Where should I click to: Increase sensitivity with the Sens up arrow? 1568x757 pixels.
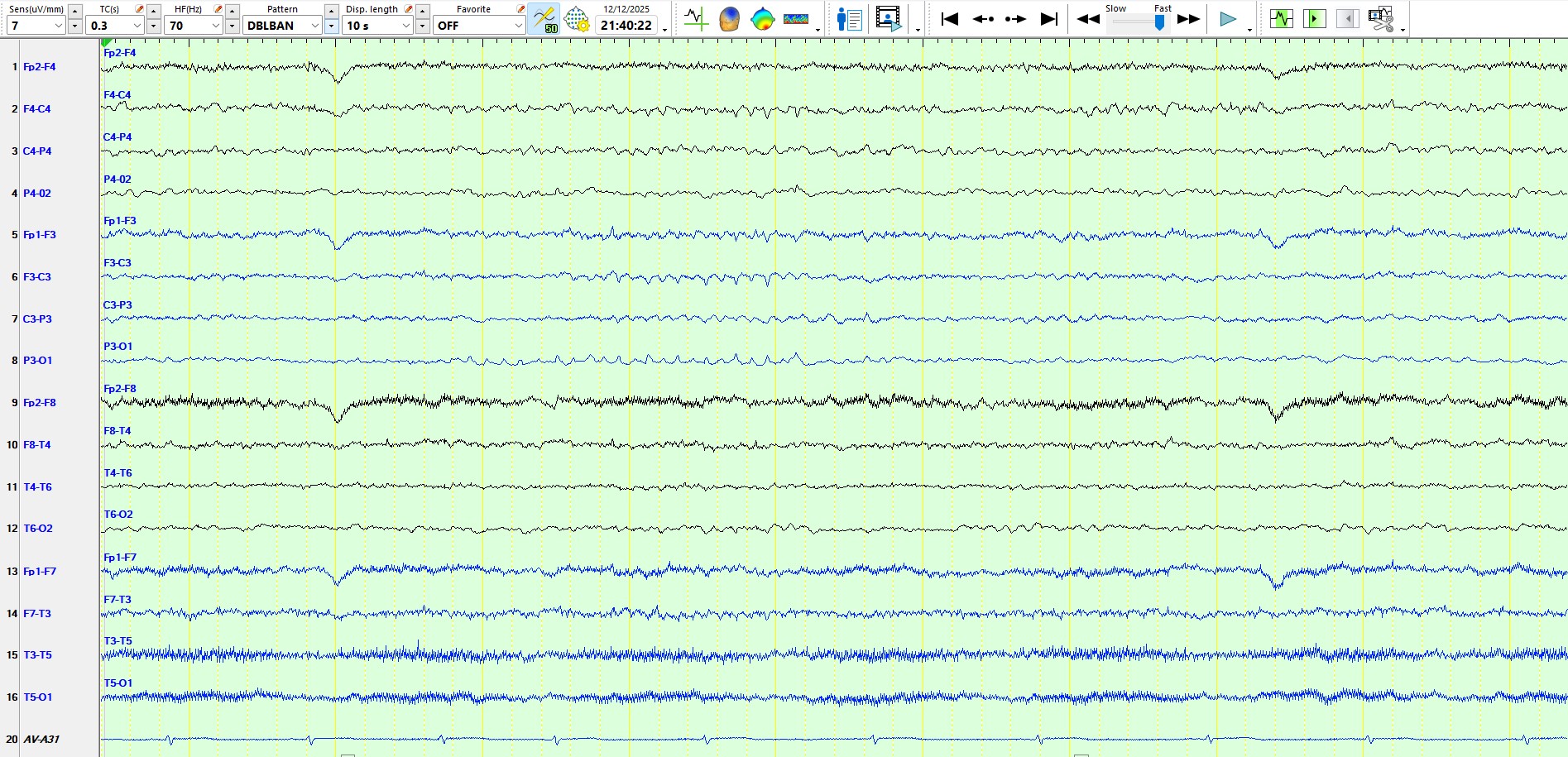point(74,11)
